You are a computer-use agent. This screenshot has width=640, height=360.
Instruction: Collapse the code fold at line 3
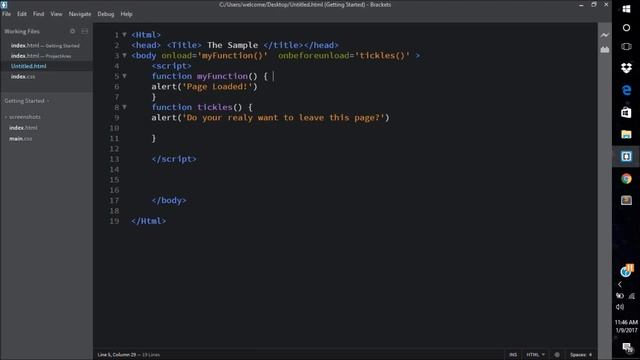pyautogui.click(x=124, y=56)
